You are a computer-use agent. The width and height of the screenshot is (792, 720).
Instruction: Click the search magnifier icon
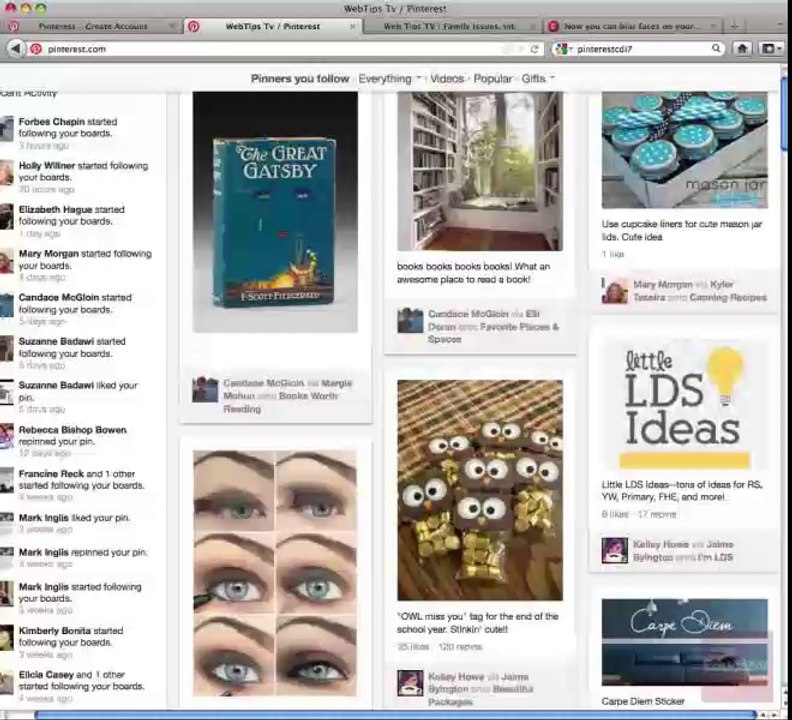click(x=716, y=49)
